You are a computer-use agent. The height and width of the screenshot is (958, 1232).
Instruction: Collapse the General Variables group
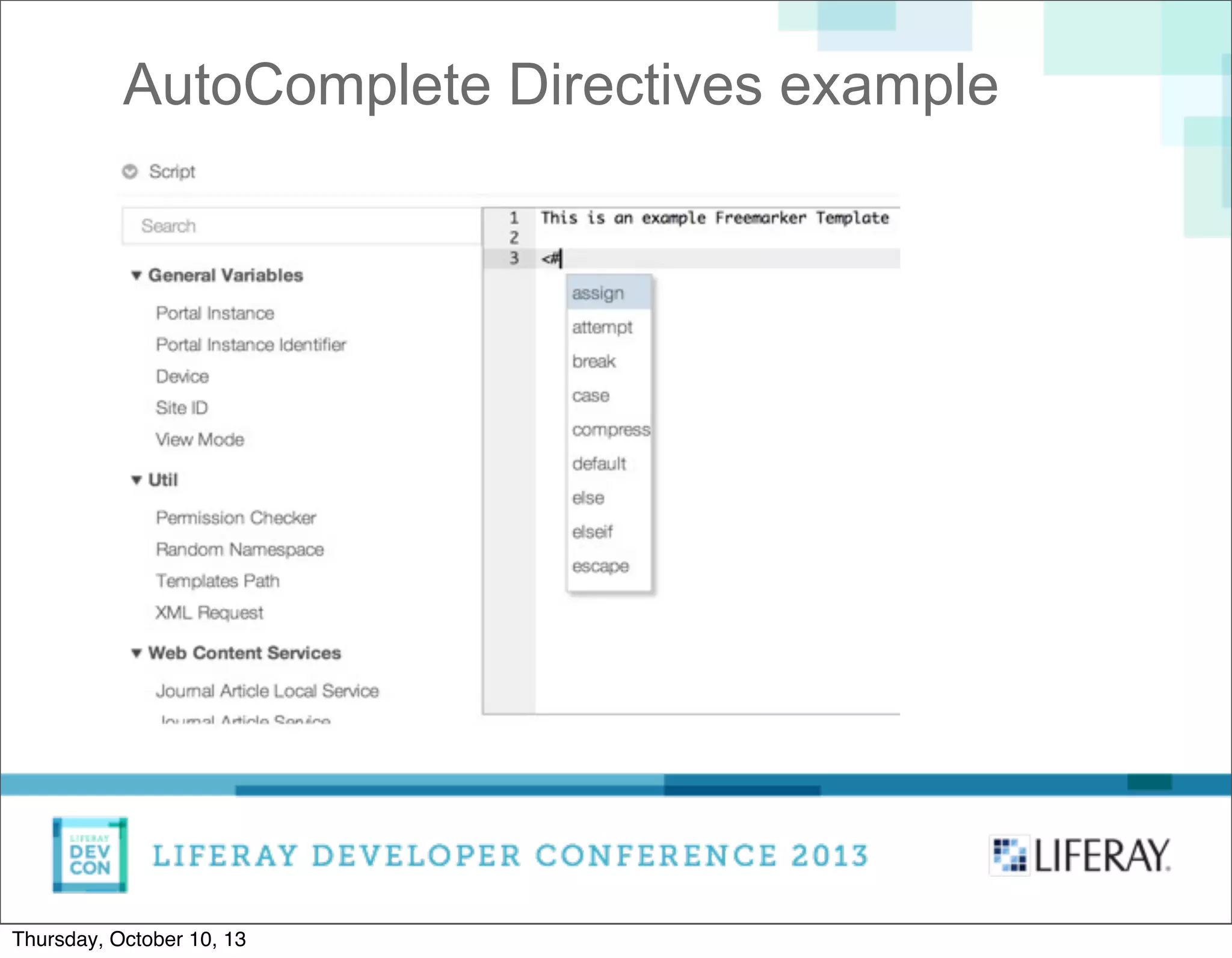[x=137, y=275]
